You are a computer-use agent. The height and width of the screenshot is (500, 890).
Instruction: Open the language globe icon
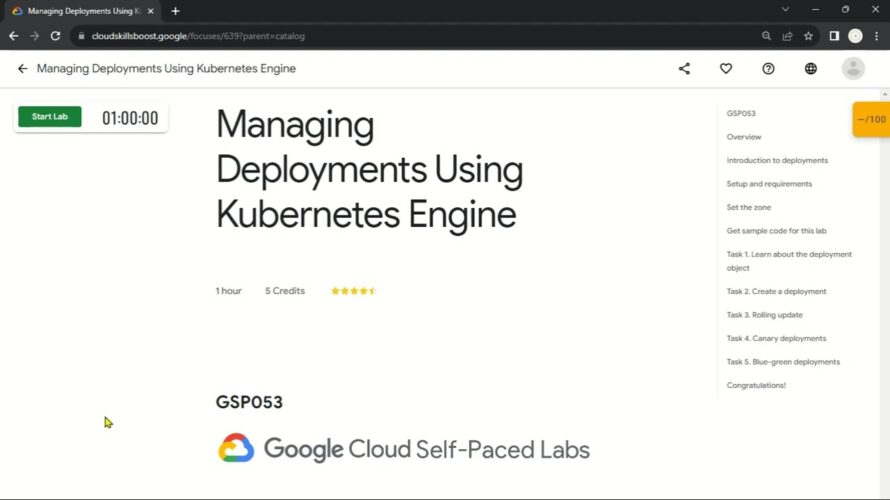tap(811, 69)
